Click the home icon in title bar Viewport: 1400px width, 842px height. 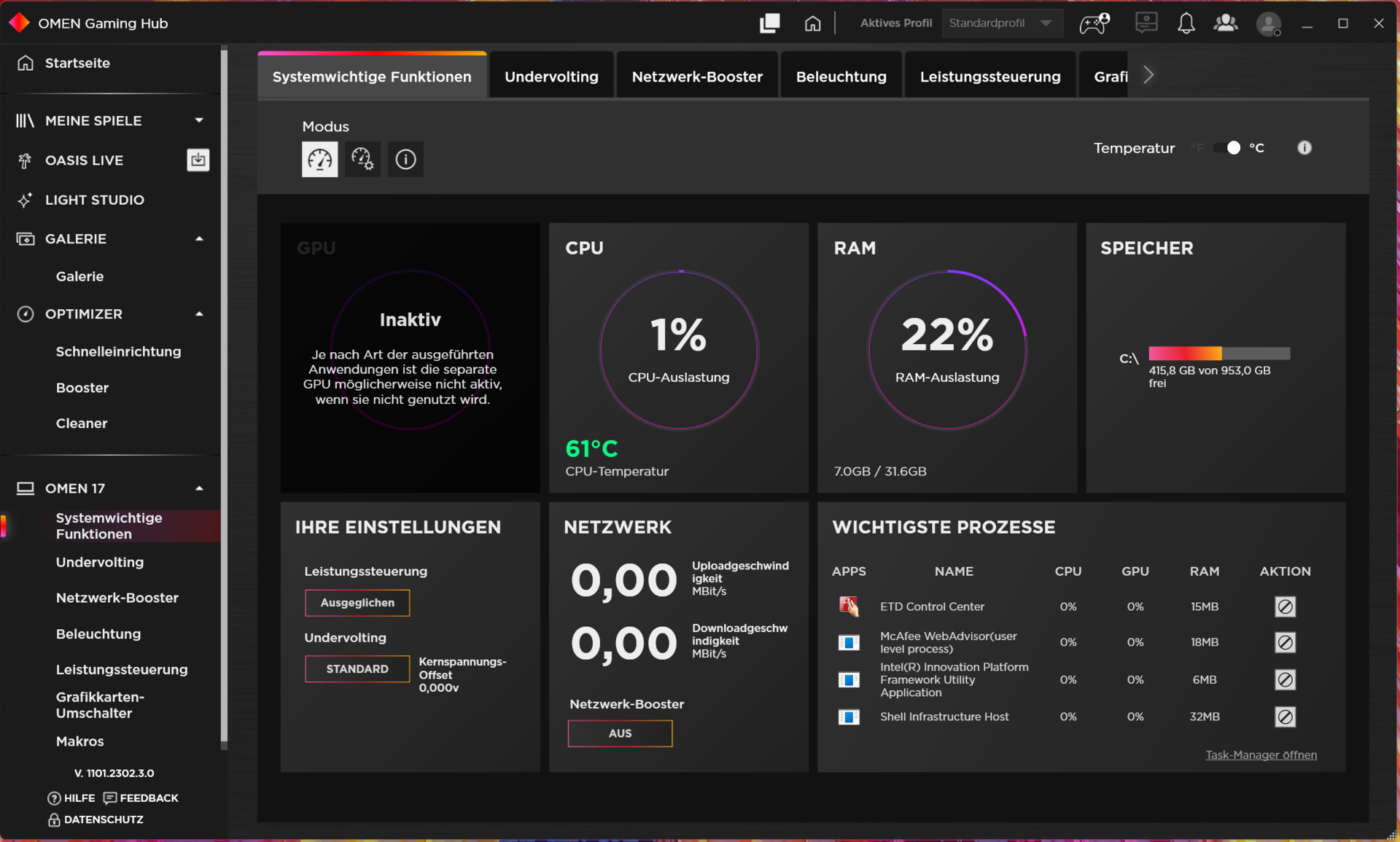pos(812,23)
